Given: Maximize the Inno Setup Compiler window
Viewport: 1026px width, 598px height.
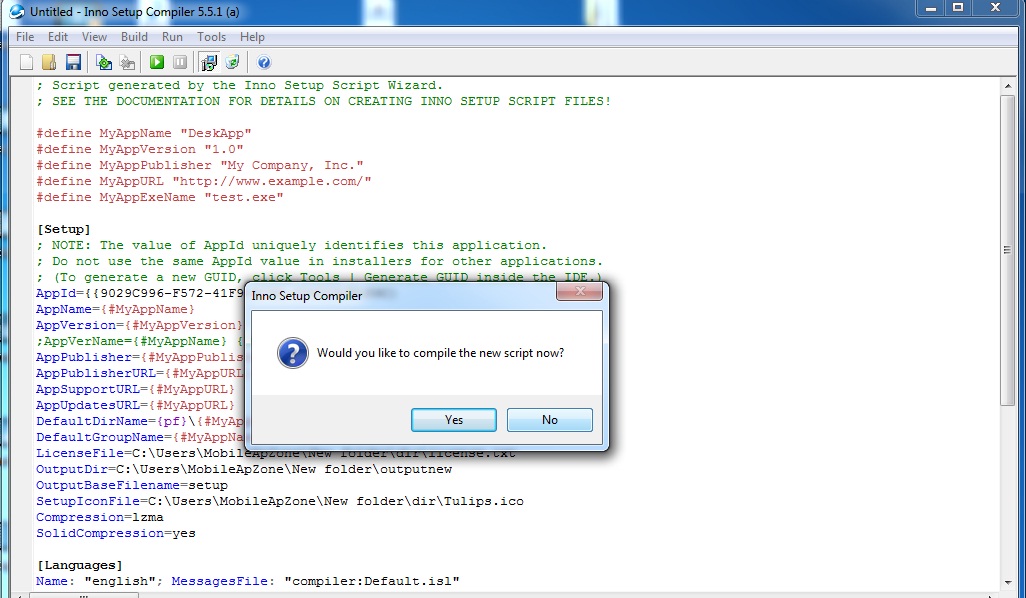Looking at the screenshot, I should coord(958,8).
